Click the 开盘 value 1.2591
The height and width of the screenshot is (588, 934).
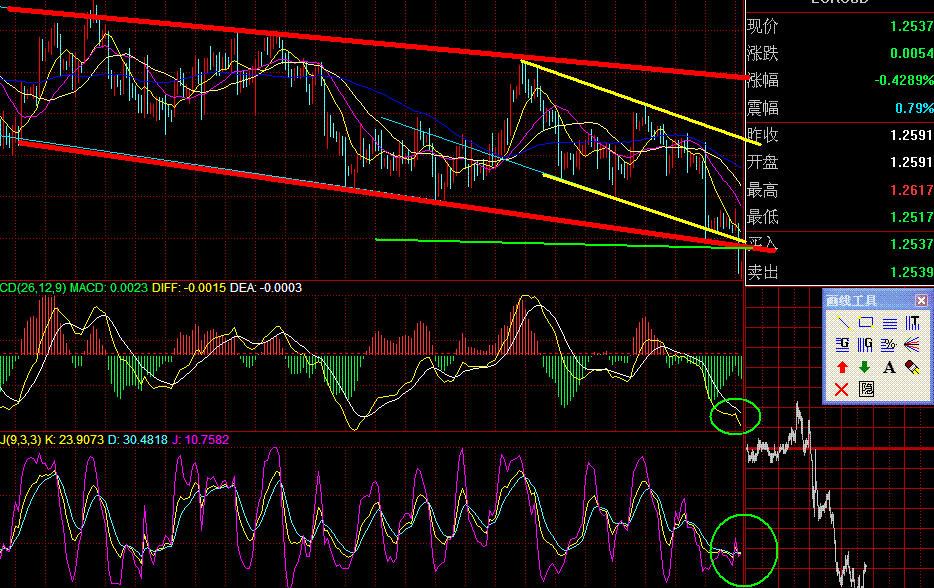pos(911,162)
